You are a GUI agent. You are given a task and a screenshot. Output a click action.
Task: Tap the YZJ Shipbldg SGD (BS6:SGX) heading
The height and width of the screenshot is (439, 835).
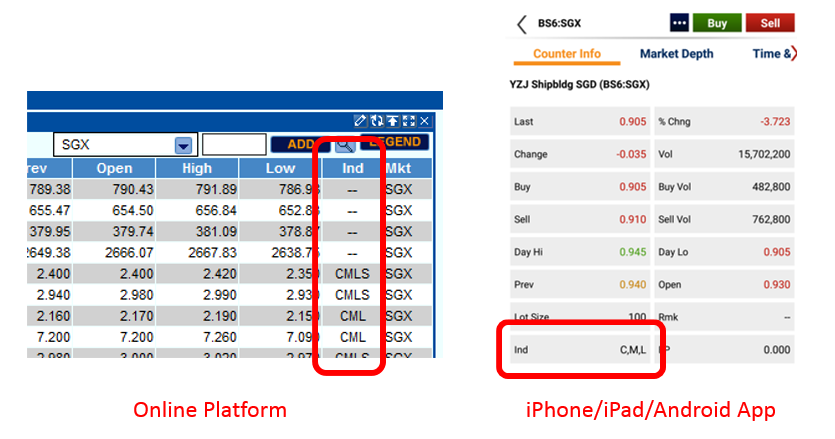click(579, 84)
